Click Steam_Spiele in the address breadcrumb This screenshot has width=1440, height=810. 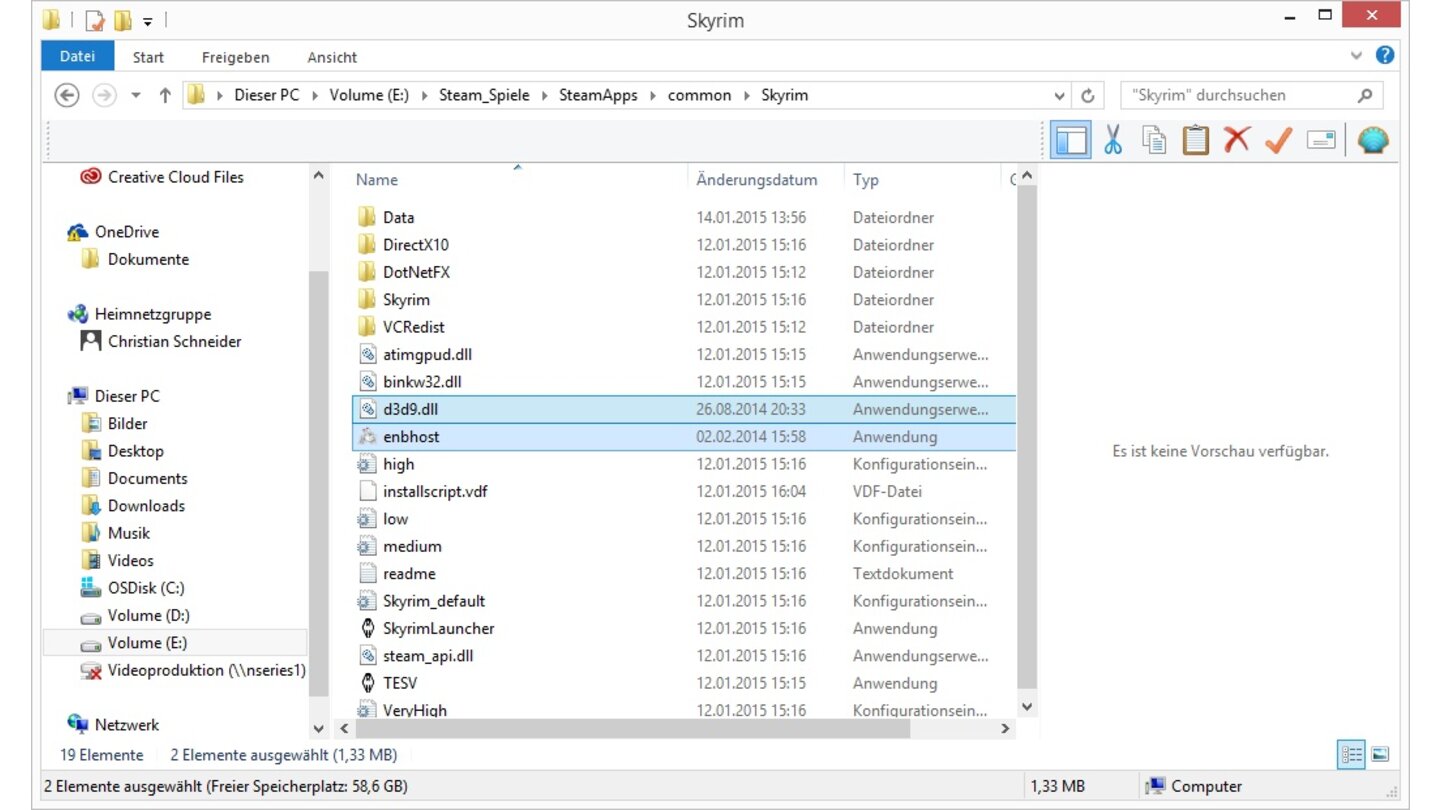pos(484,96)
